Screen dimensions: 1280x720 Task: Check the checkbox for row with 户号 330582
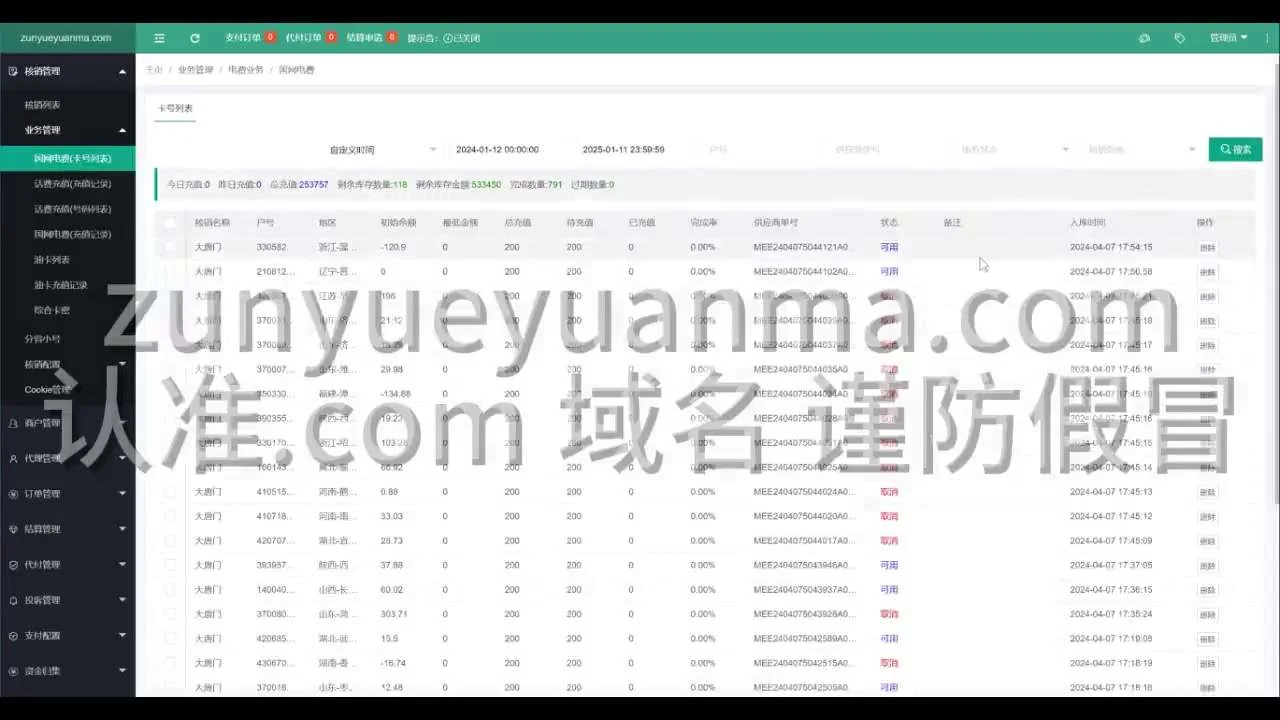coord(170,247)
